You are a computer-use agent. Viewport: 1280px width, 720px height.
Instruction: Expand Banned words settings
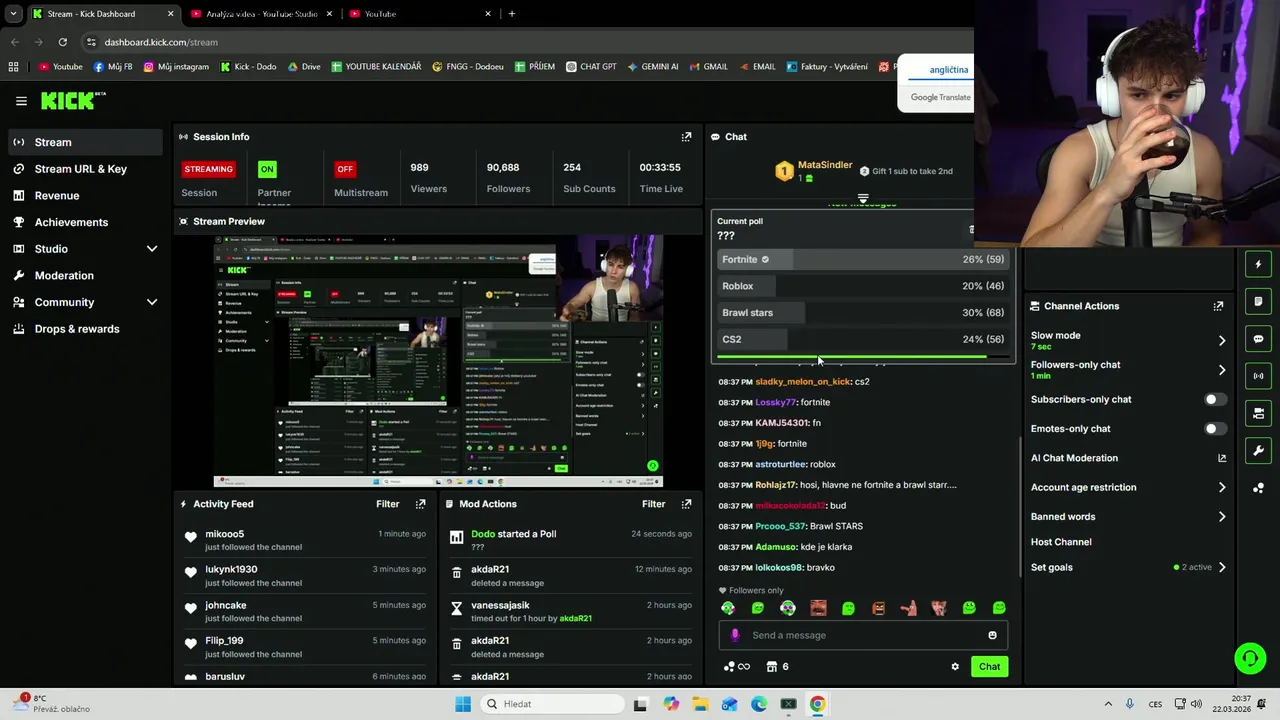pyautogui.click(x=1221, y=517)
